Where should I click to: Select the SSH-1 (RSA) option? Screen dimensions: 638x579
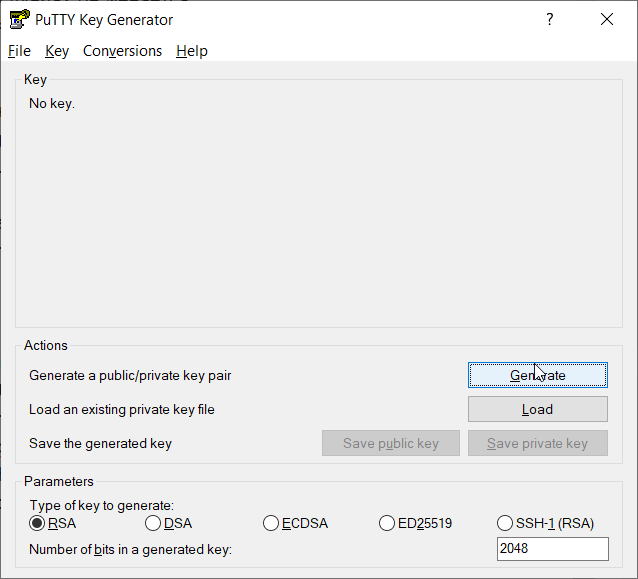pos(505,523)
